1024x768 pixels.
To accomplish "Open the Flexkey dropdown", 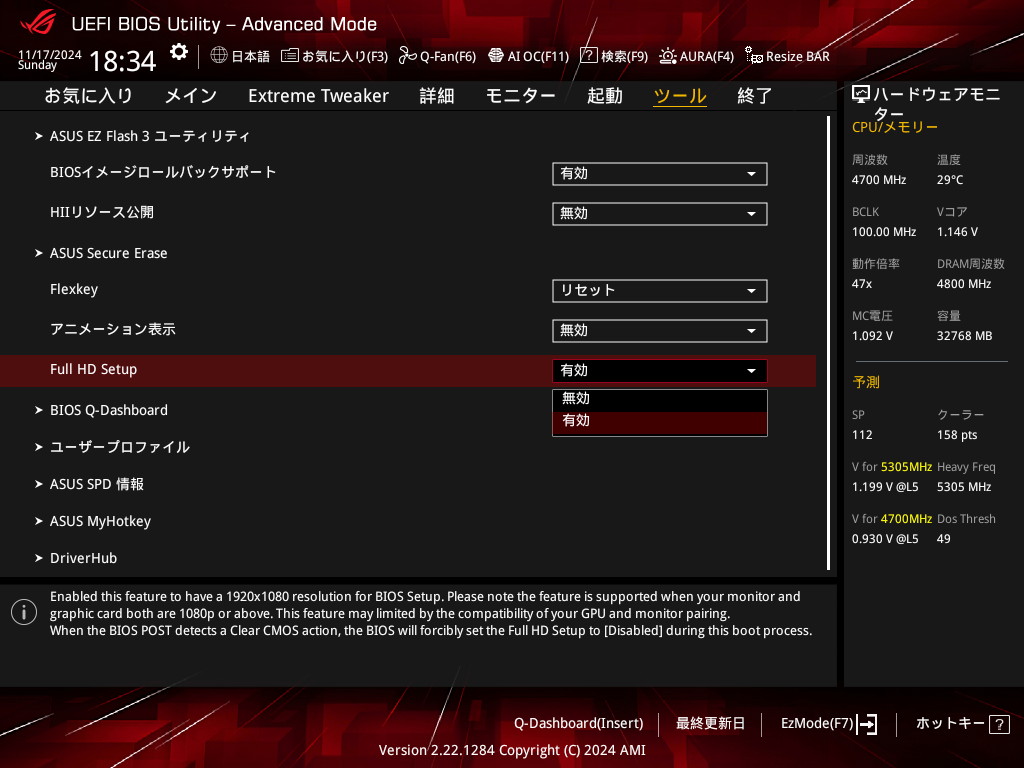I will click(660, 291).
